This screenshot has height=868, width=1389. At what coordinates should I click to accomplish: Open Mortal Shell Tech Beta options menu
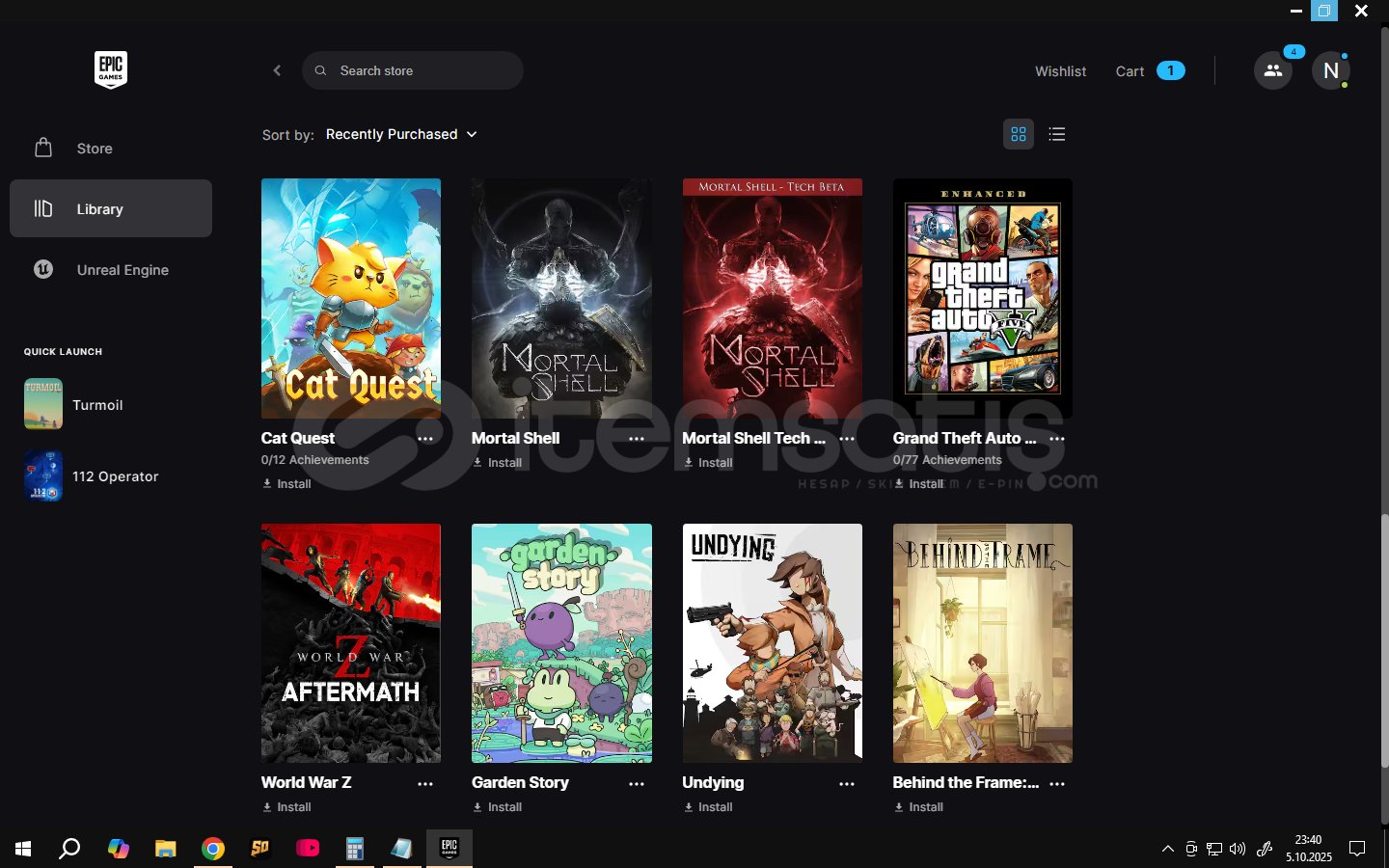pyautogui.click(x=847, y=439)
